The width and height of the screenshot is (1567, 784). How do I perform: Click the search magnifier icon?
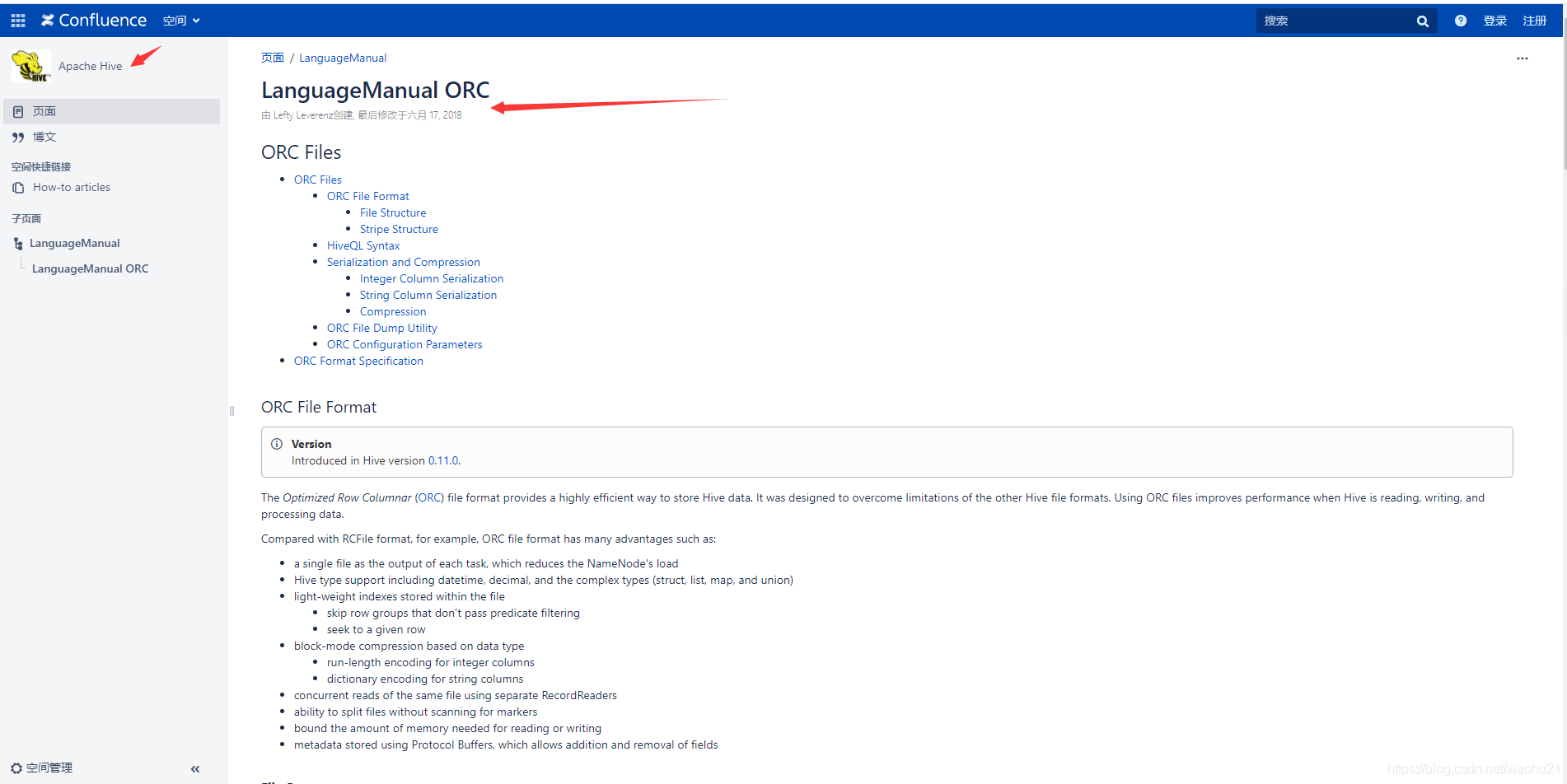(1423, 21)
